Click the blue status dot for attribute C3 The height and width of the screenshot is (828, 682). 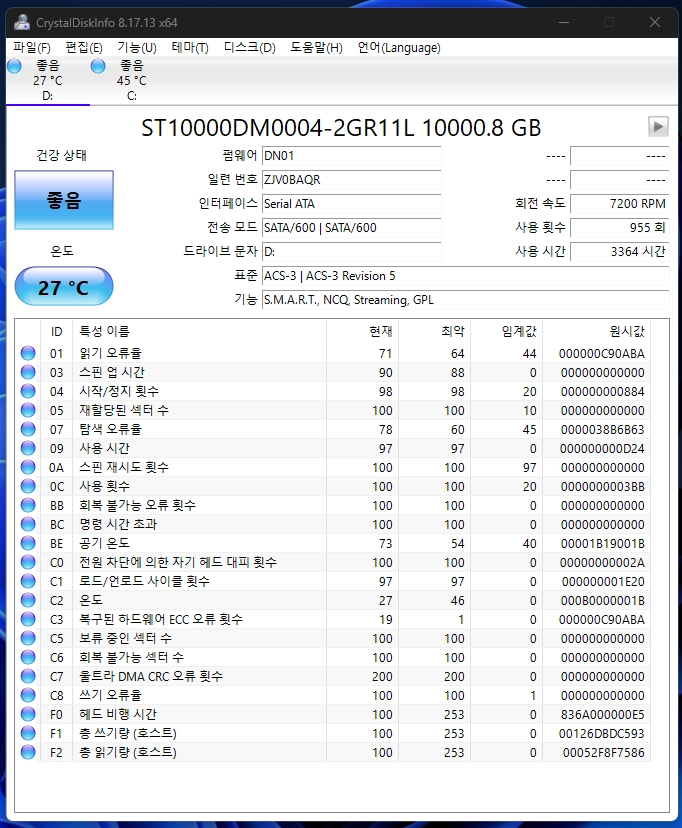coord(28,619)
